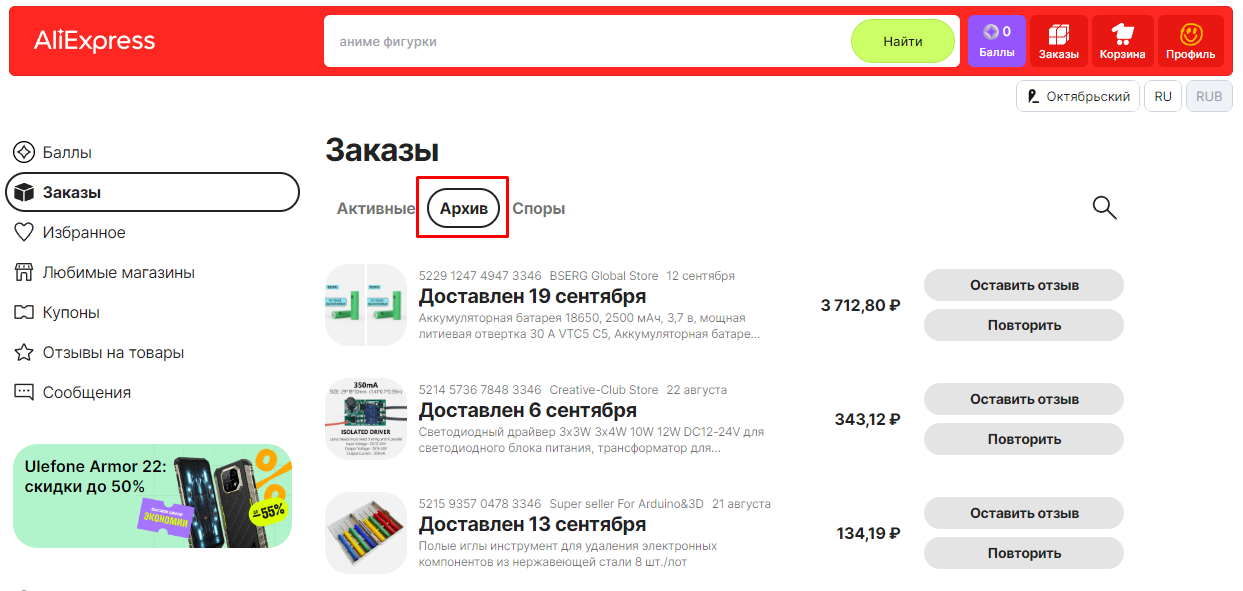Click the Аккумуляторная батарея 18650 description
The image size is (1243, 591).
coord(590,326)
